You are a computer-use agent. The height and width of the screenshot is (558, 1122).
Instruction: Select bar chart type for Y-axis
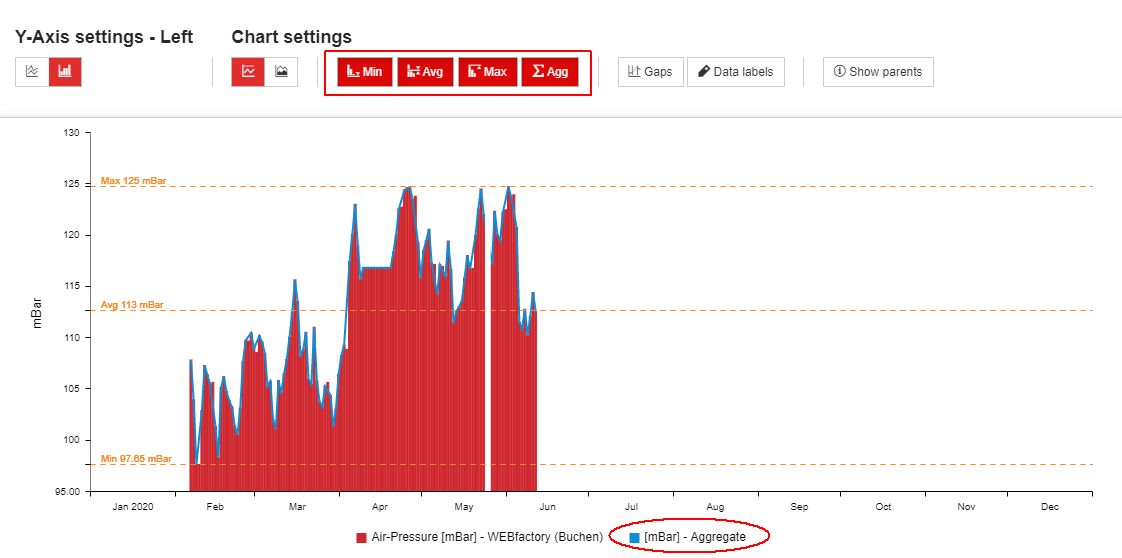65,72
